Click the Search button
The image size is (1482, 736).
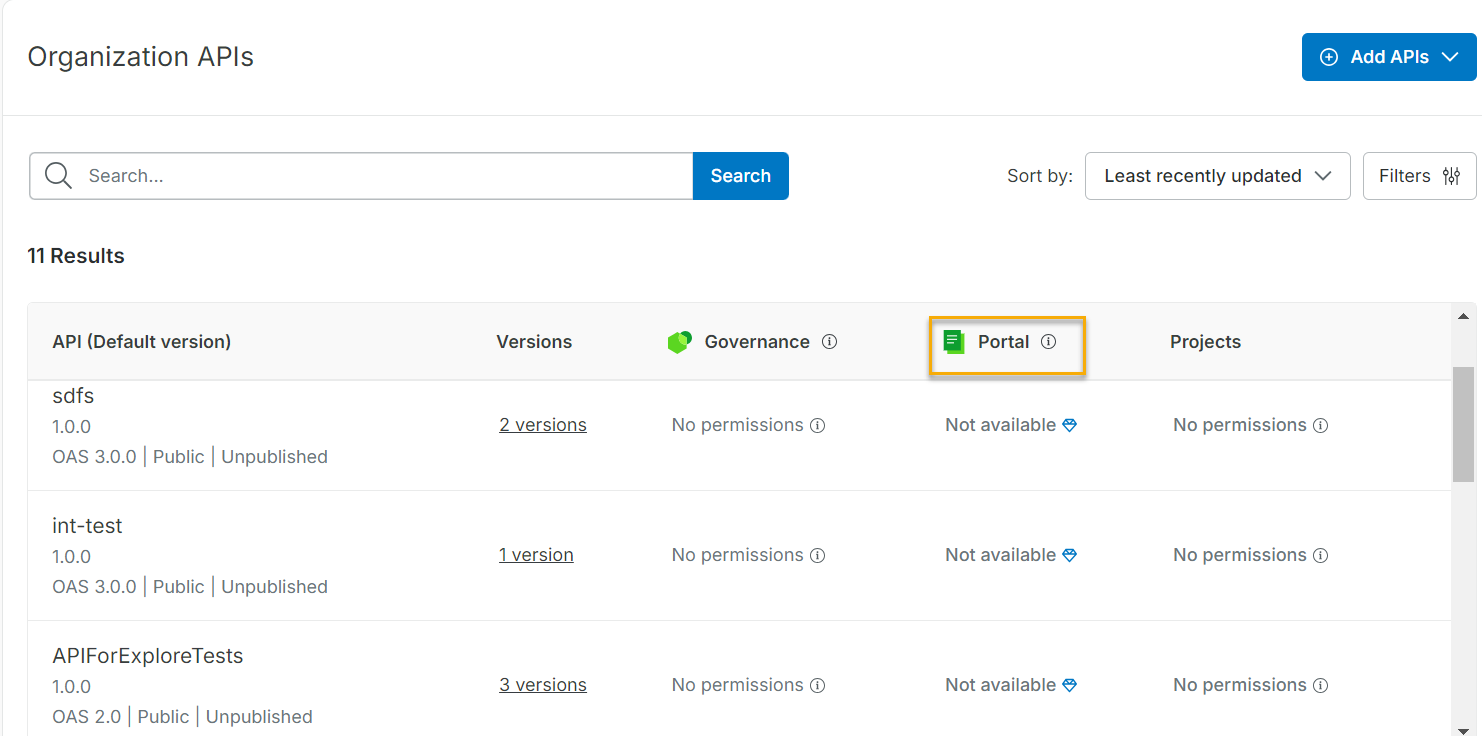pyautogui.click(x=740, y=176)
